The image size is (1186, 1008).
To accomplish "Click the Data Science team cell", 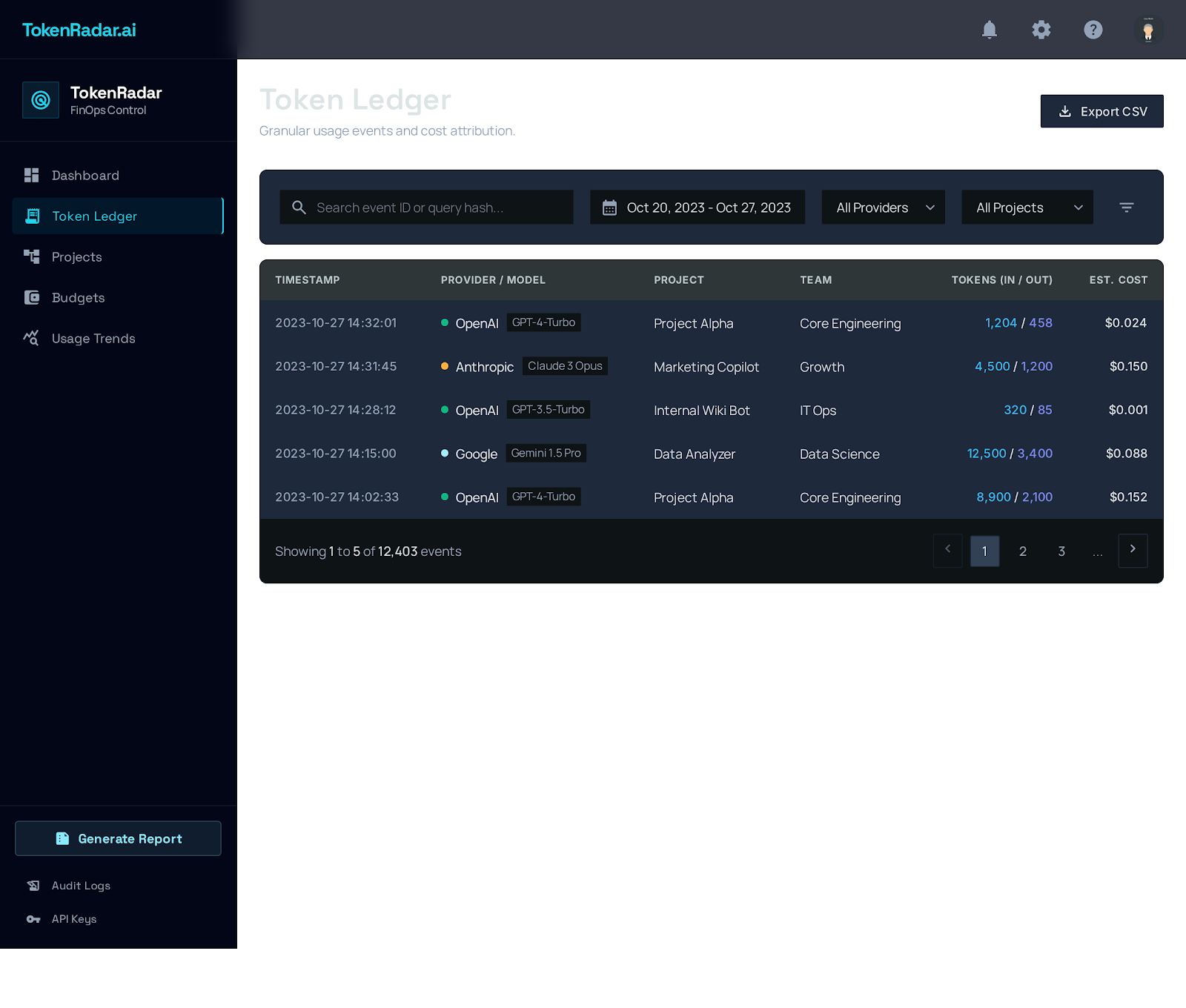I will [840, 454].
